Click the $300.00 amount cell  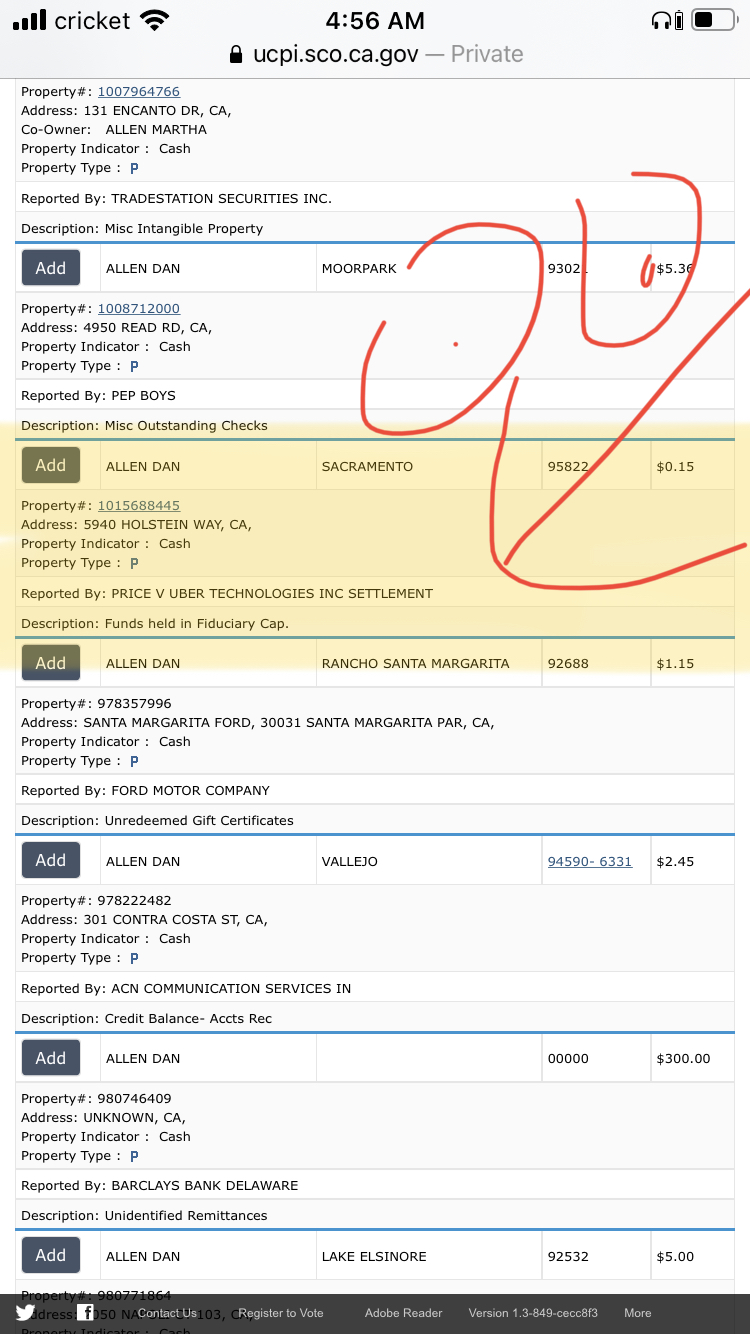(692, 1058)
